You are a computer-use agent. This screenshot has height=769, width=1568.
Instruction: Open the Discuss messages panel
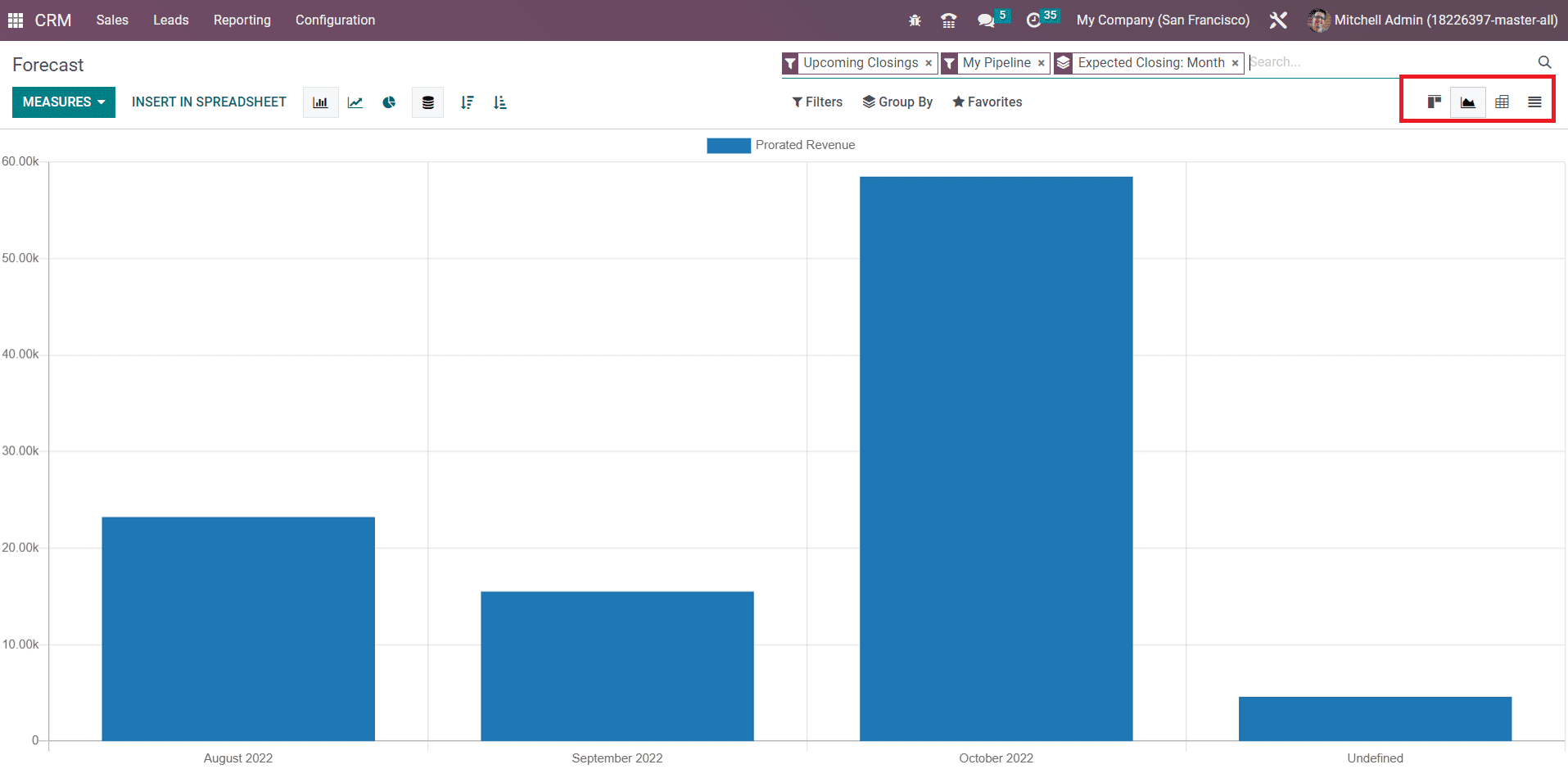pyautogui.click(x=987, y=20)
